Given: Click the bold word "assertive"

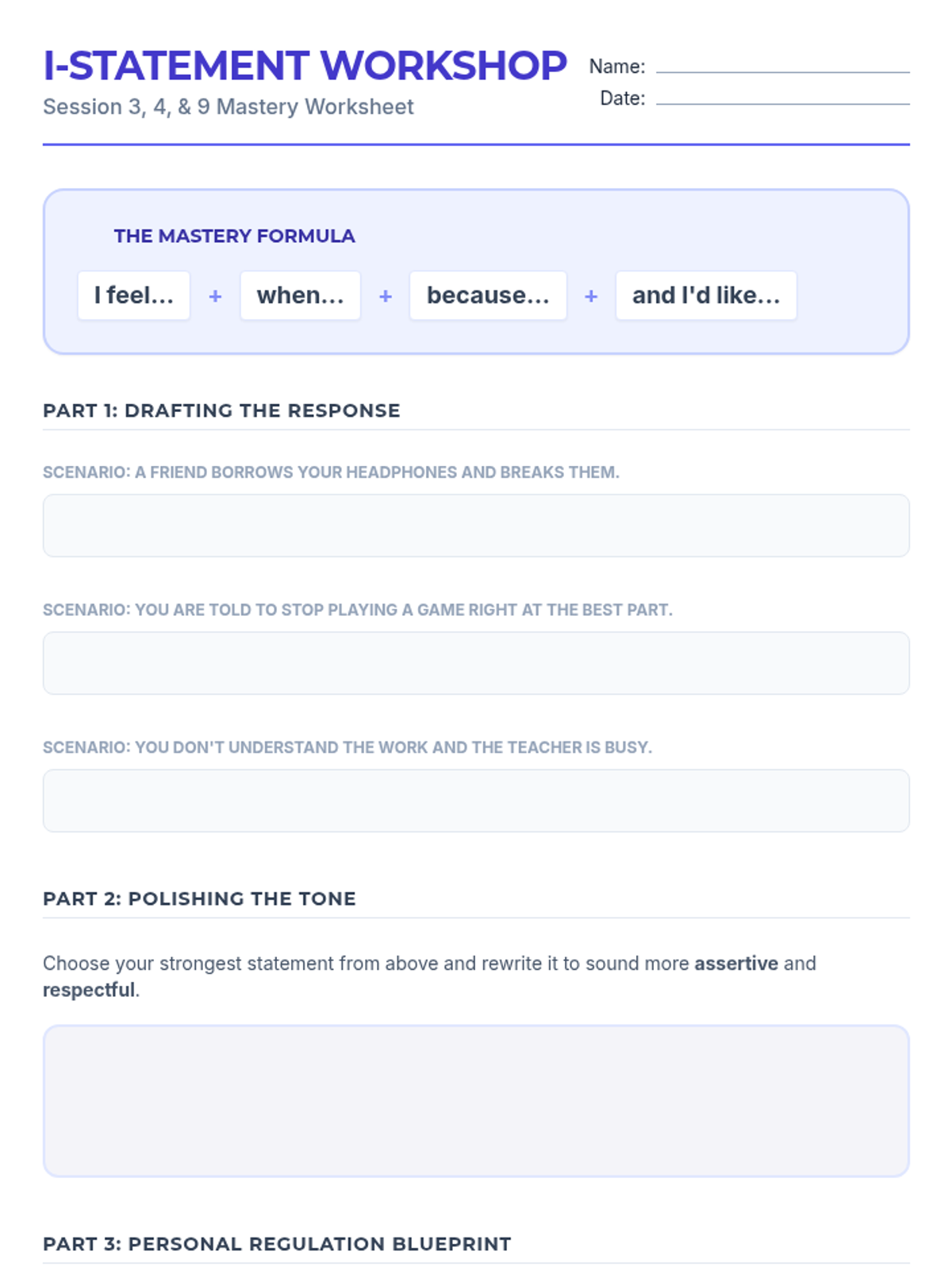Looking at the screenshot, I should pyautogui.click(x=736, y=964).
